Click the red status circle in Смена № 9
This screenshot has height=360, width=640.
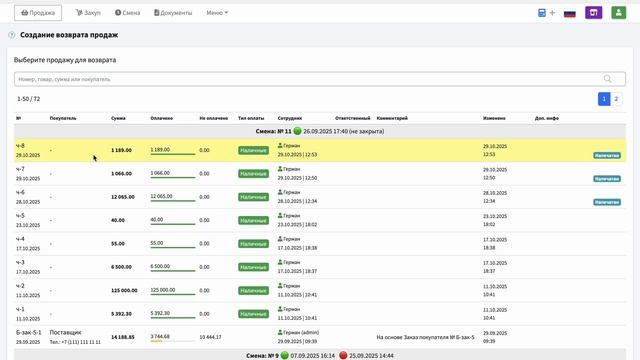[343, 356]
